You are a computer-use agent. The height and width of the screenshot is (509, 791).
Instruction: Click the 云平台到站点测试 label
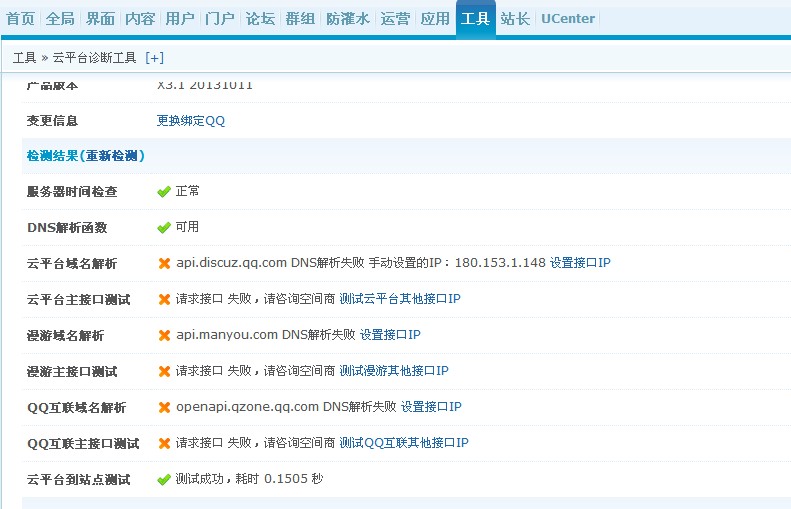click(79, 480)
